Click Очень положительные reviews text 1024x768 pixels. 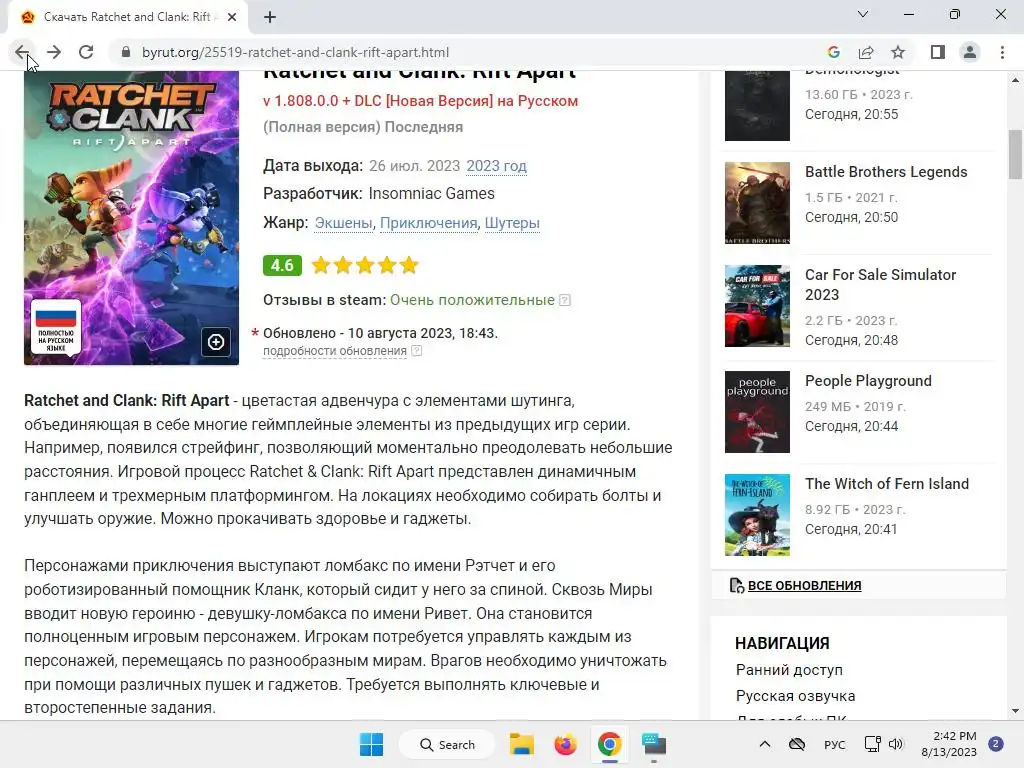click(x=472, y=300)
